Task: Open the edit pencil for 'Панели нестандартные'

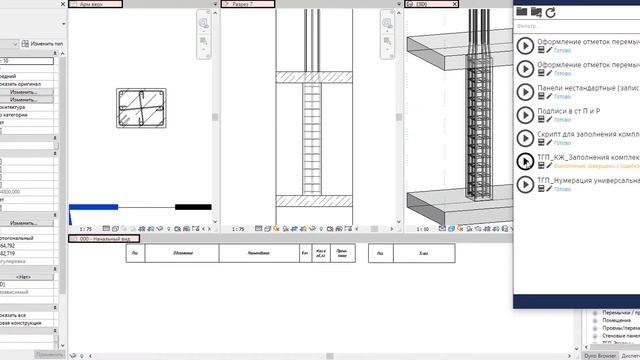Action: pyautogui.click(x=549, y=96)
